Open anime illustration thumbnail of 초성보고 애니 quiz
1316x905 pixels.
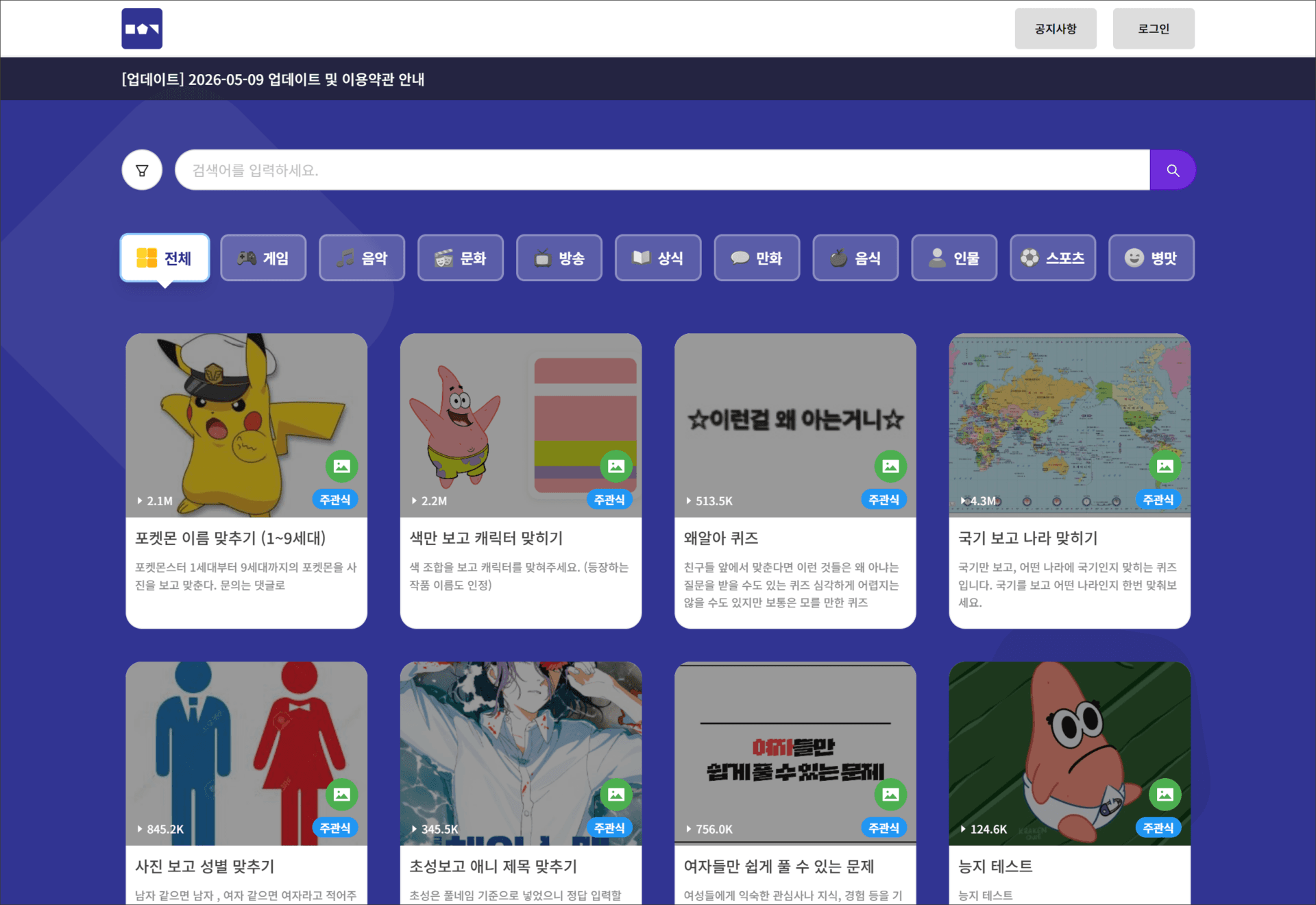coord(521,753)
